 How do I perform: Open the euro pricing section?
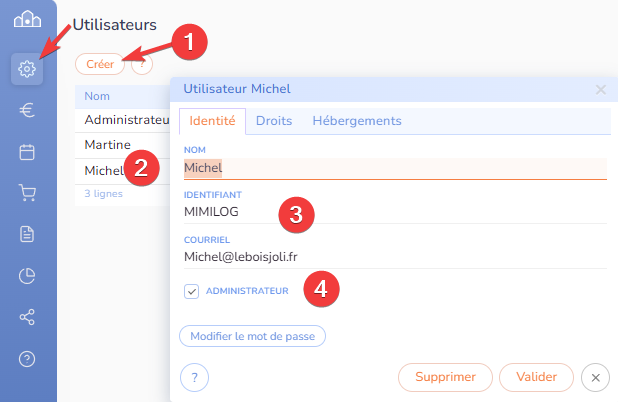click(x=27, y=111)
